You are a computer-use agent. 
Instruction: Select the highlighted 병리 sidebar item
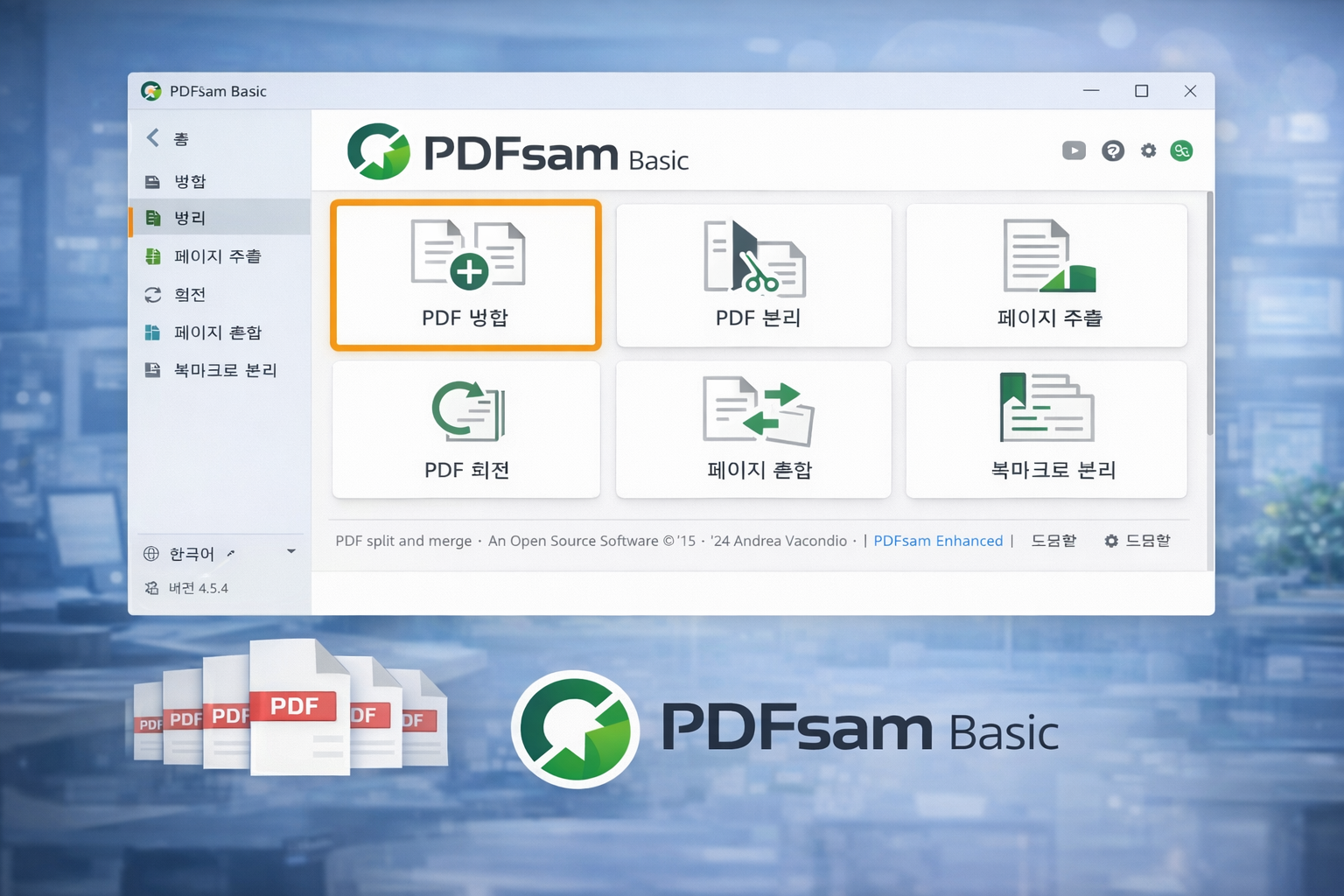(220, 218)
